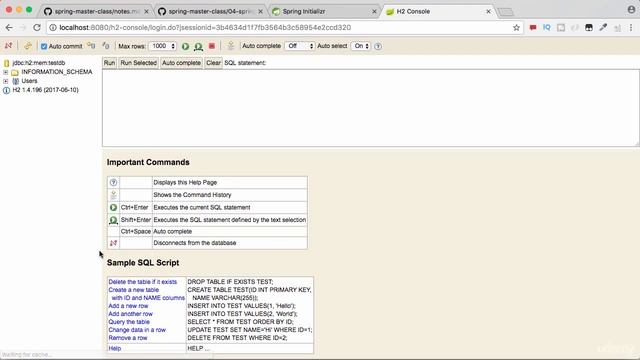
Task: Click the Clear button
Action: point(213,63)
